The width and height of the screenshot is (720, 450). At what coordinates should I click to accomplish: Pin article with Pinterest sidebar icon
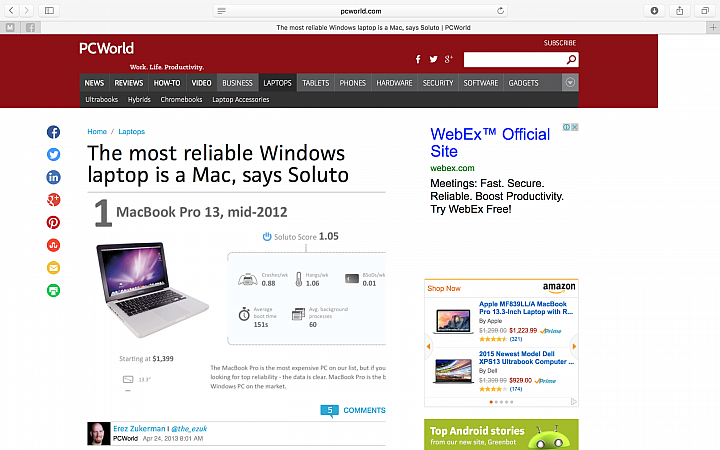point(53,223)
